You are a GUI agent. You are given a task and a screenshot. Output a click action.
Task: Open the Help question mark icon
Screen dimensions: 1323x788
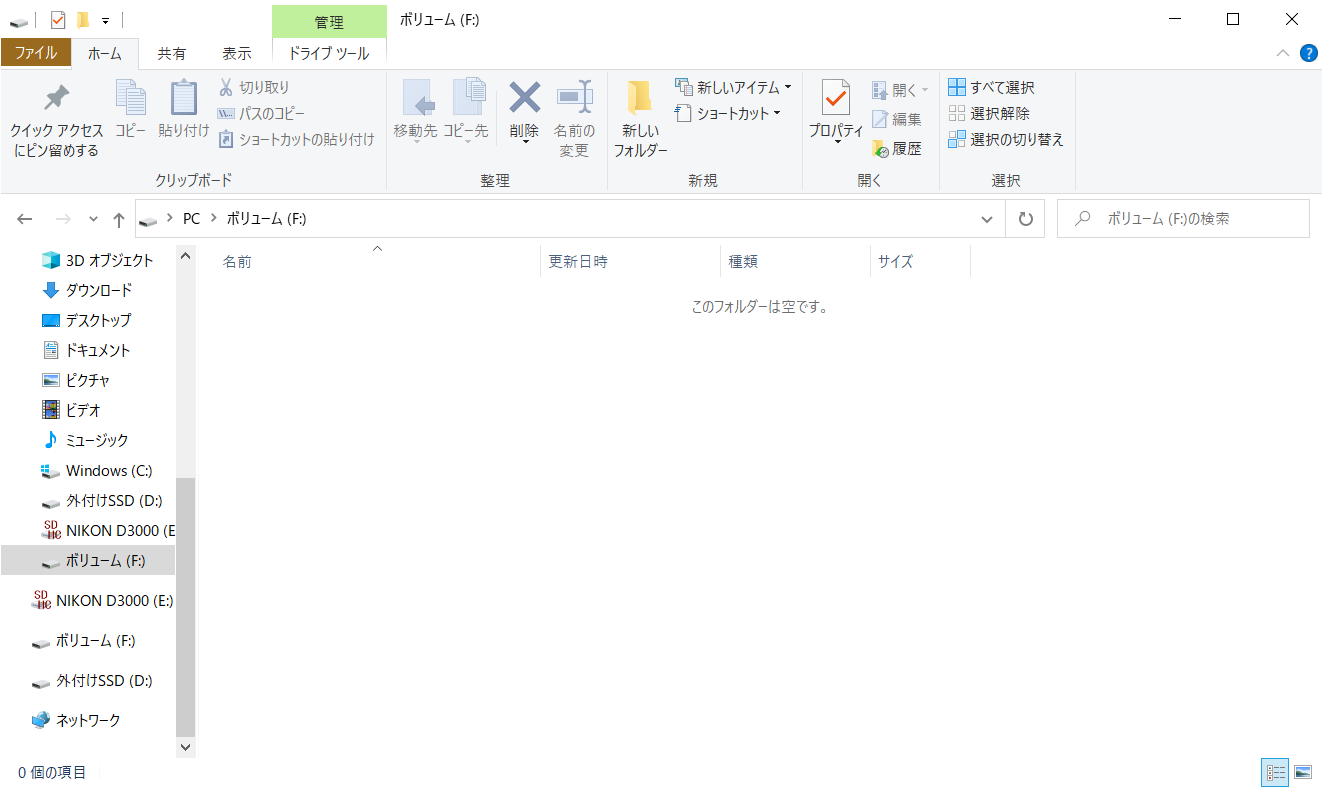[x=1308, y=53]
